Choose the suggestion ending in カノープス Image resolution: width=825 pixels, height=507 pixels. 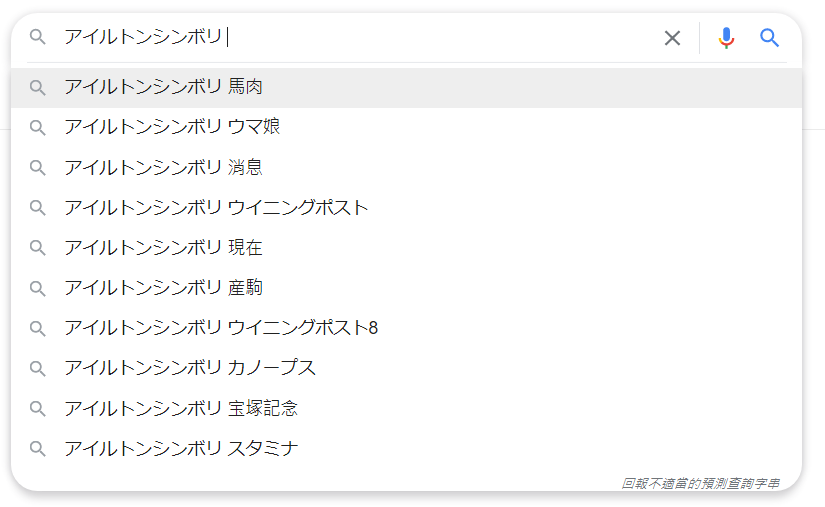(x=406, y=368)
